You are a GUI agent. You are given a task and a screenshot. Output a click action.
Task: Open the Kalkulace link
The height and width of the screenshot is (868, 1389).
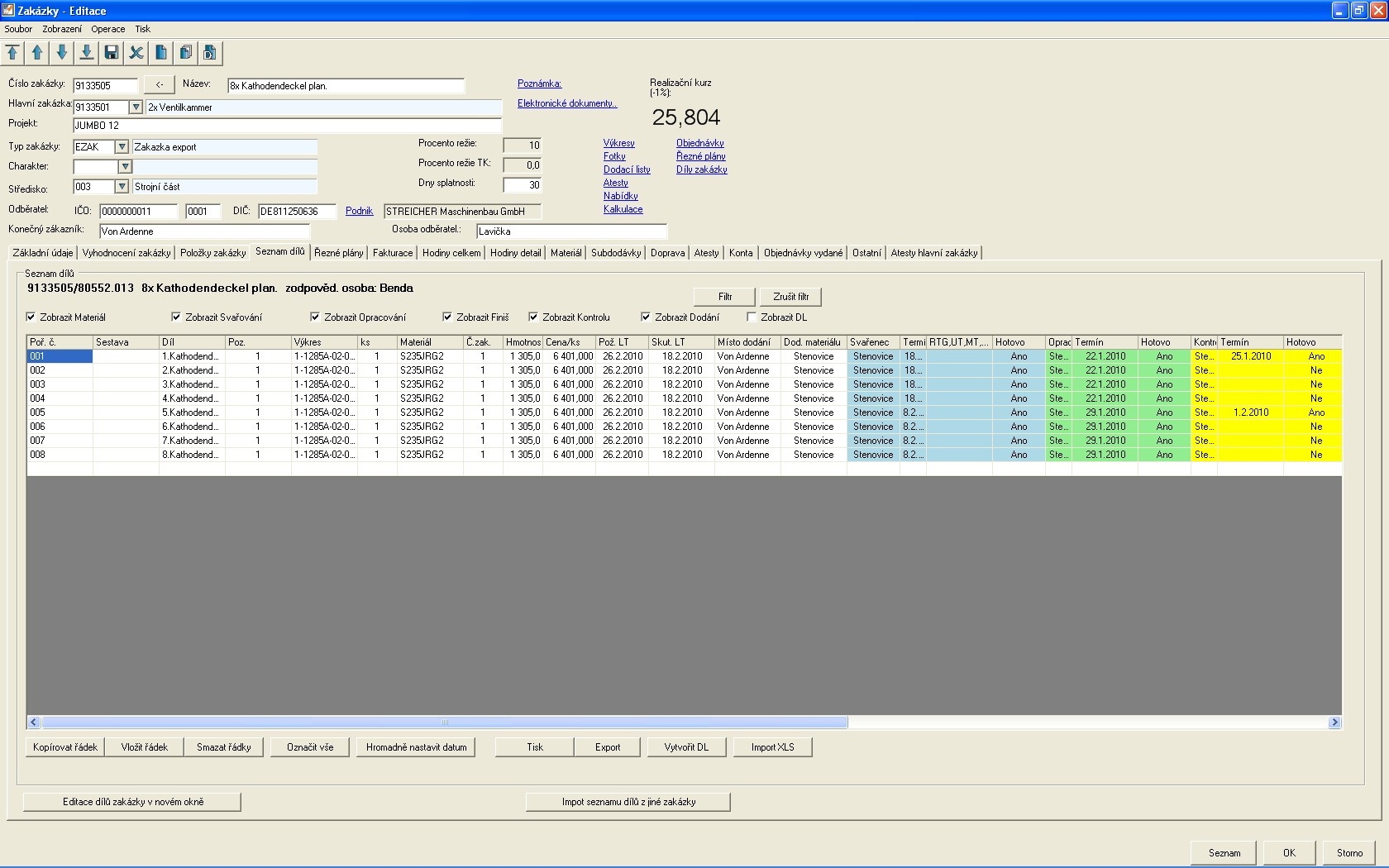623,209
